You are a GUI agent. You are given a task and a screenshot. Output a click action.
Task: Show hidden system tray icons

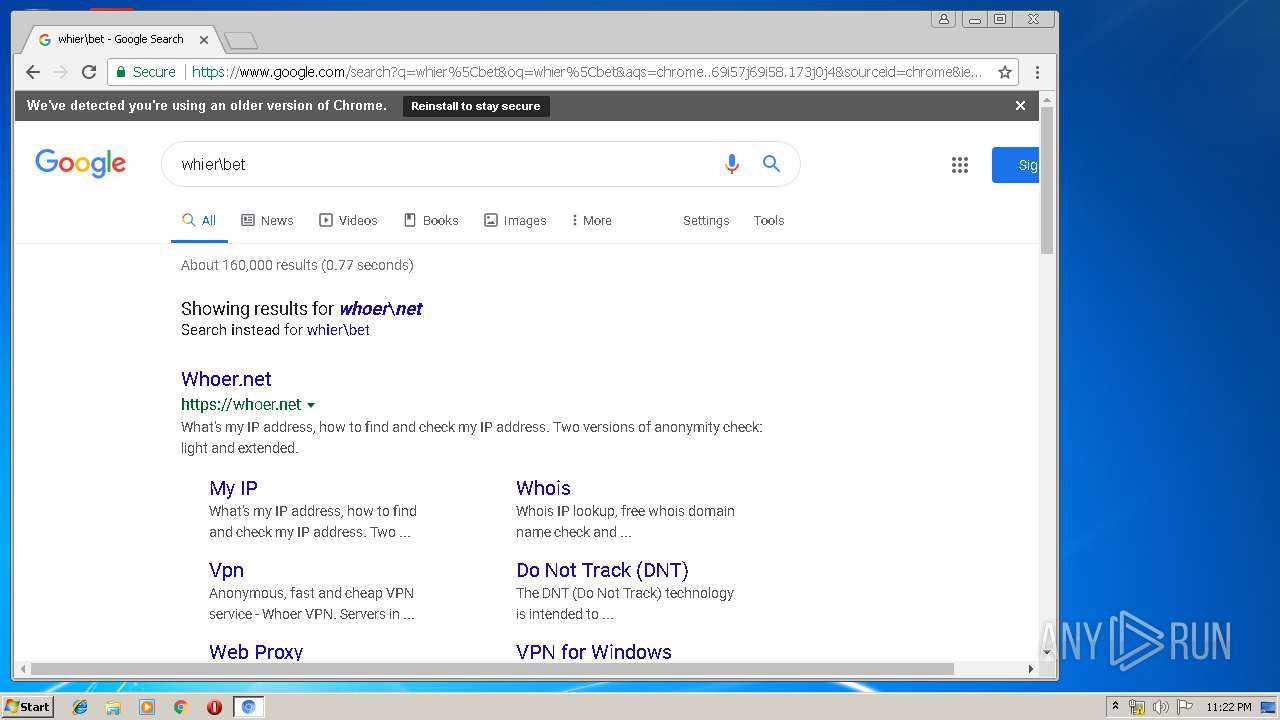click(x=1115, y=707)
